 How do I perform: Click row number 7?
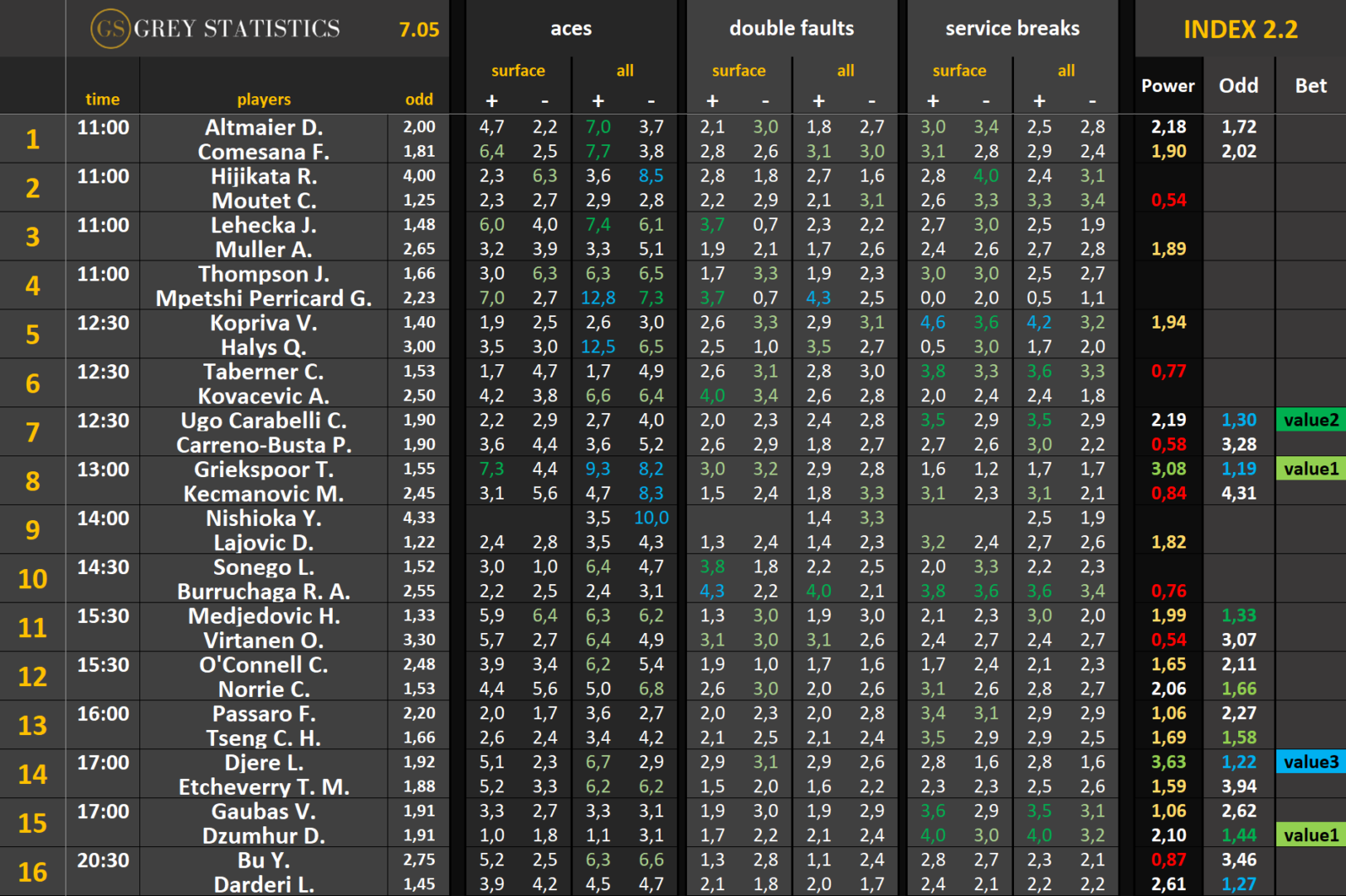(x=32, y=432)
